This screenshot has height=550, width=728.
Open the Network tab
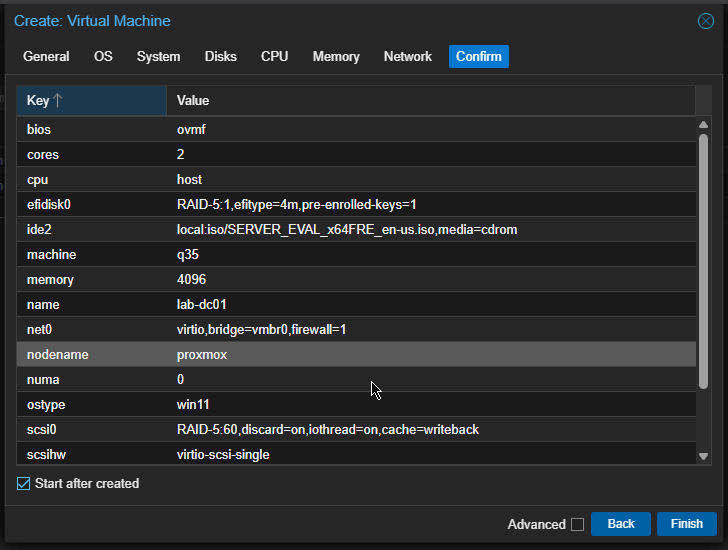tap(408, 57)
